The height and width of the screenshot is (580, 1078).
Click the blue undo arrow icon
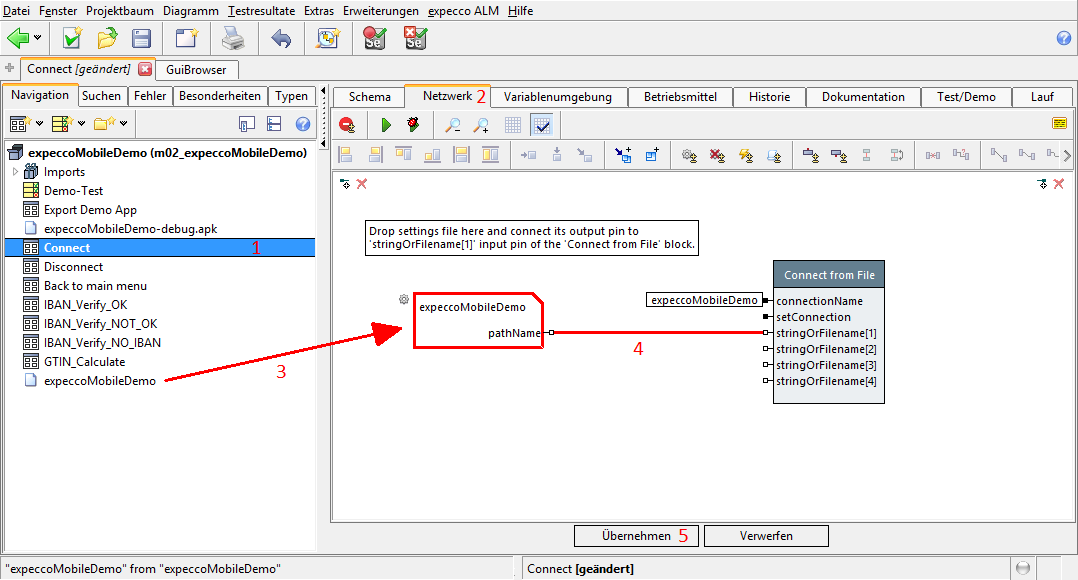281,39
